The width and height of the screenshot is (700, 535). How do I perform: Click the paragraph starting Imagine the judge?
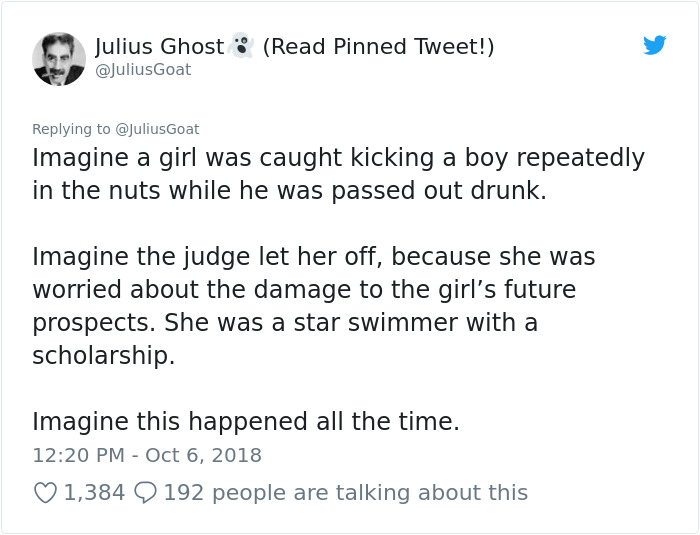313,306
